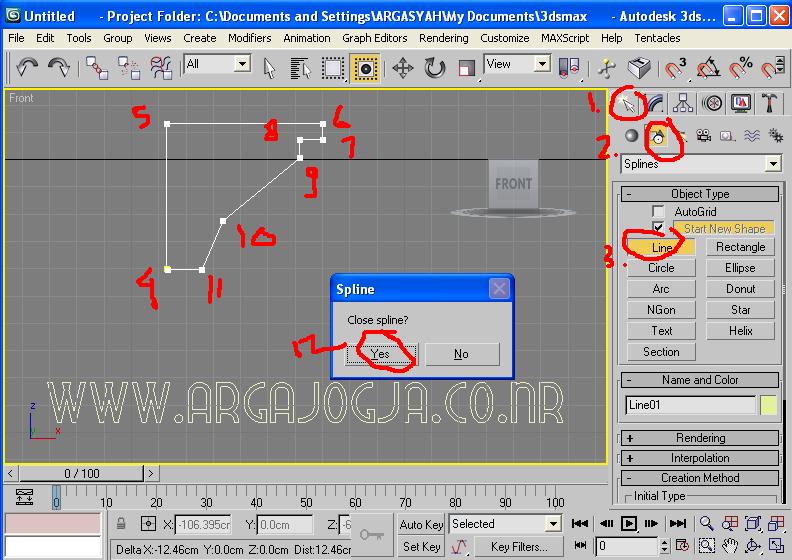Image resolution: width=792 pixels, height=560 pixels.
Task: Click the Line01 name field
Action: tap(690, 405)
